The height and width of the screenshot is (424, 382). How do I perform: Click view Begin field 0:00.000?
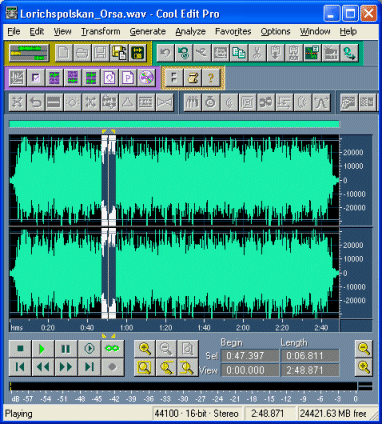[x=250, y=370]
